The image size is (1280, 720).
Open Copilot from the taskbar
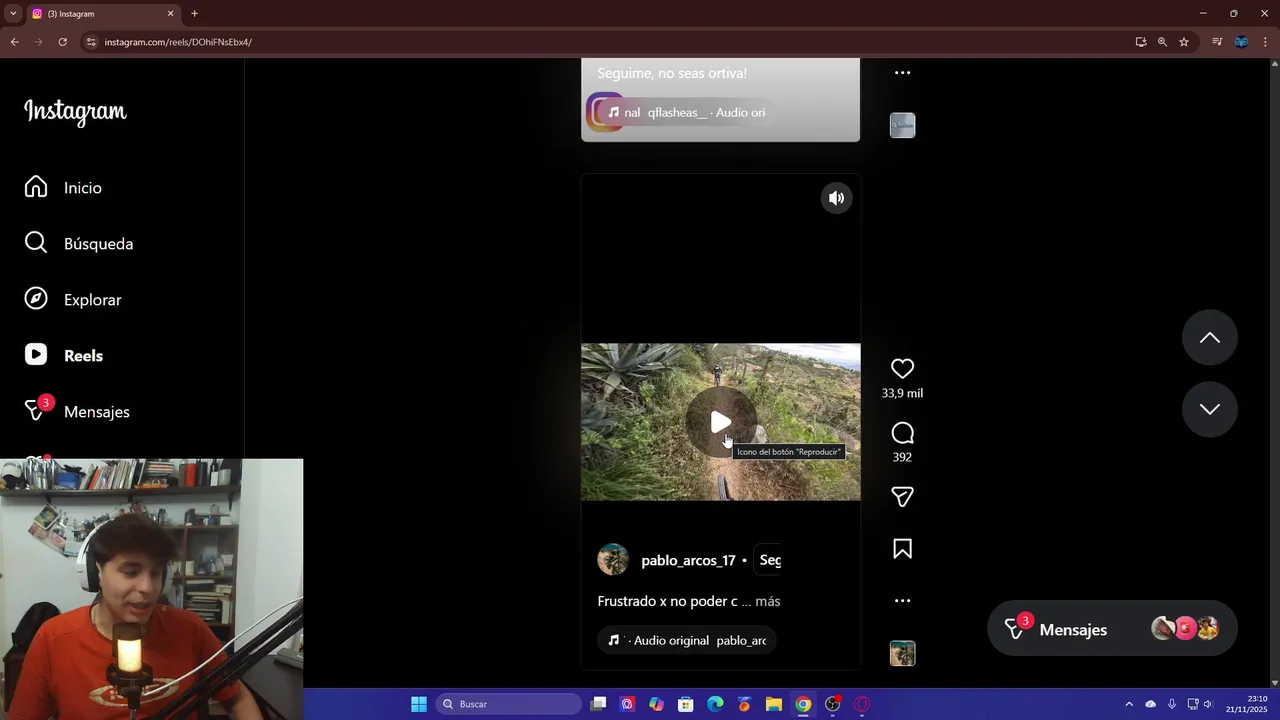[656, 704]
